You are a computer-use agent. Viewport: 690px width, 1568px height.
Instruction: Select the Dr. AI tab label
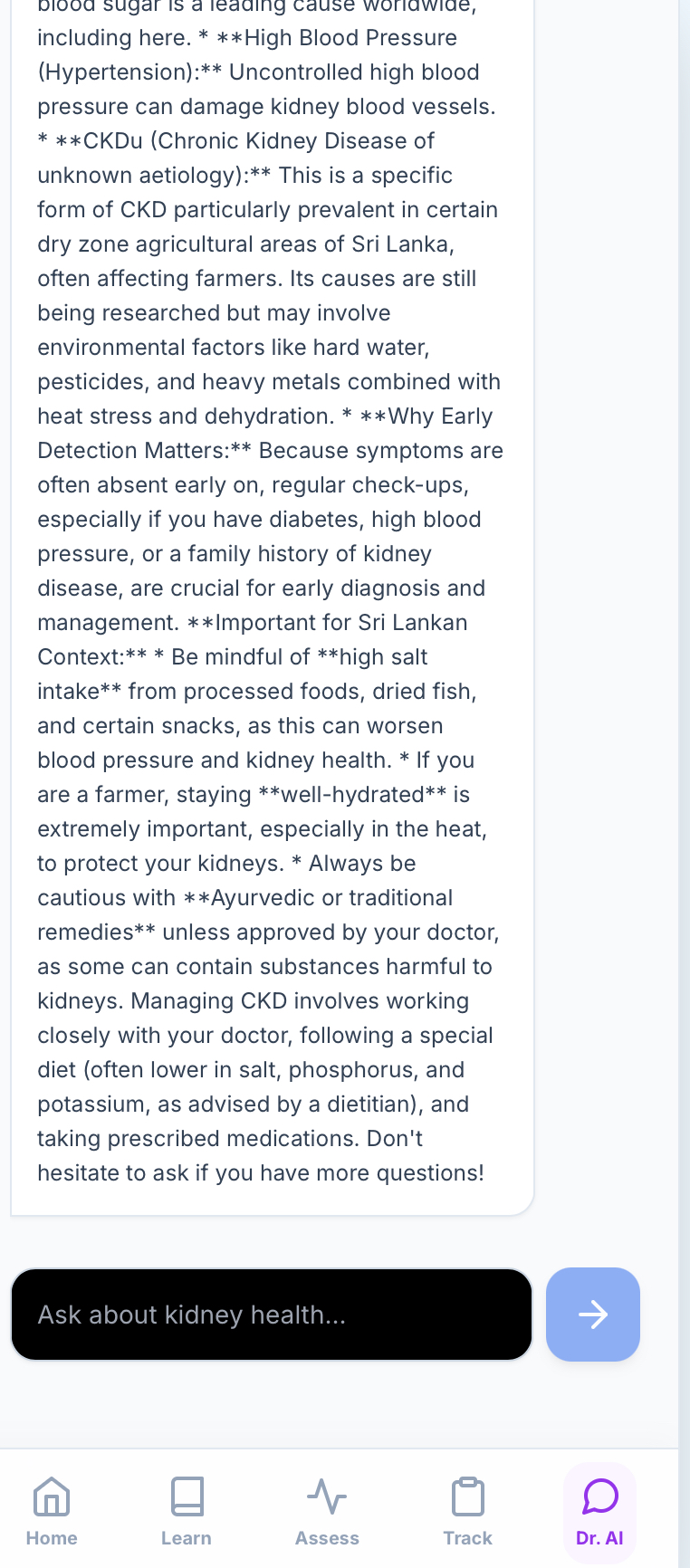click(599, 1538)
